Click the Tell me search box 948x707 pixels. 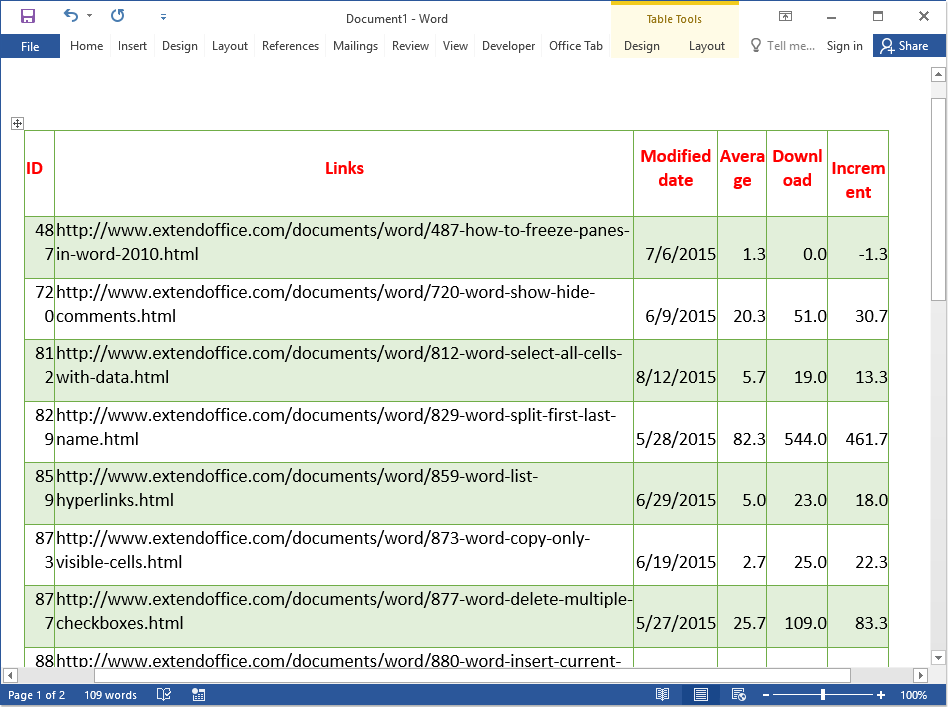[783, 46]
